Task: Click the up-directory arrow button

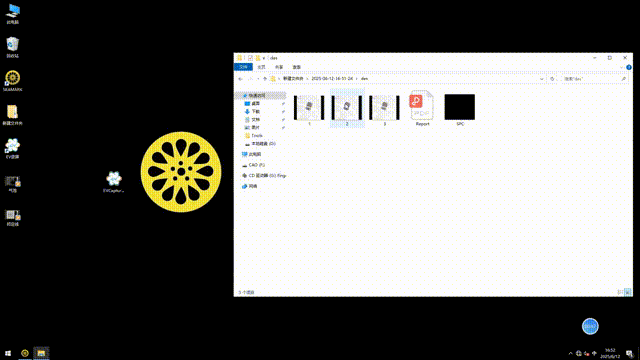Action: pyautogui.click(x=265, y=79)
